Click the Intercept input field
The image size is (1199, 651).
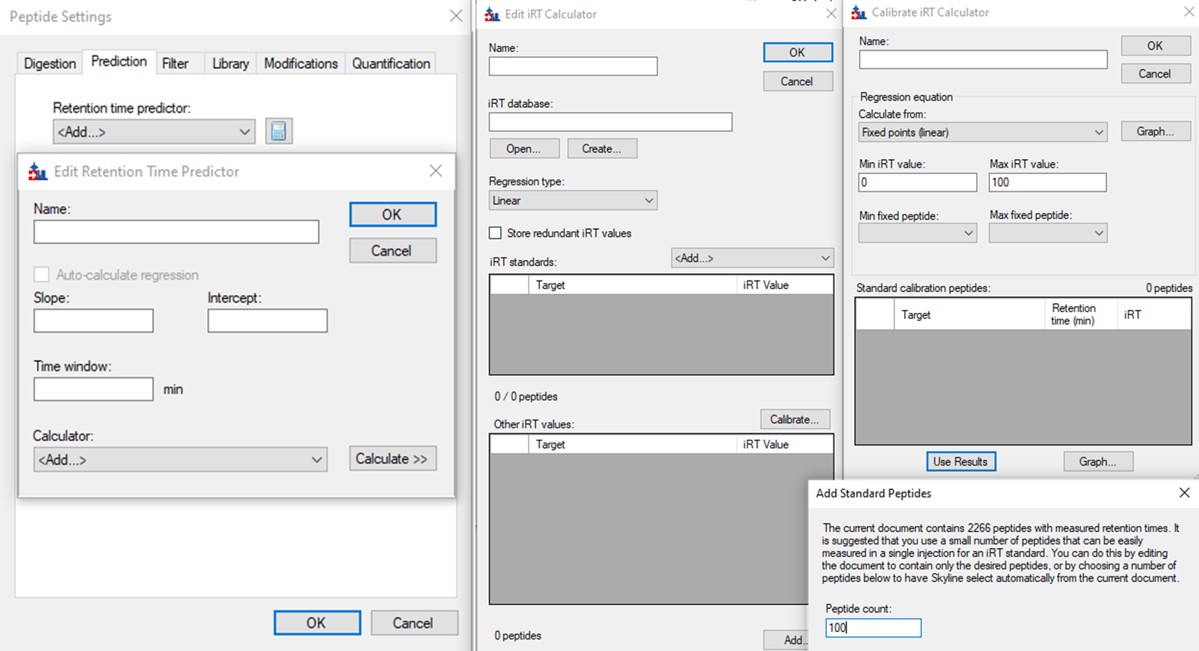[x=268, y=321]
